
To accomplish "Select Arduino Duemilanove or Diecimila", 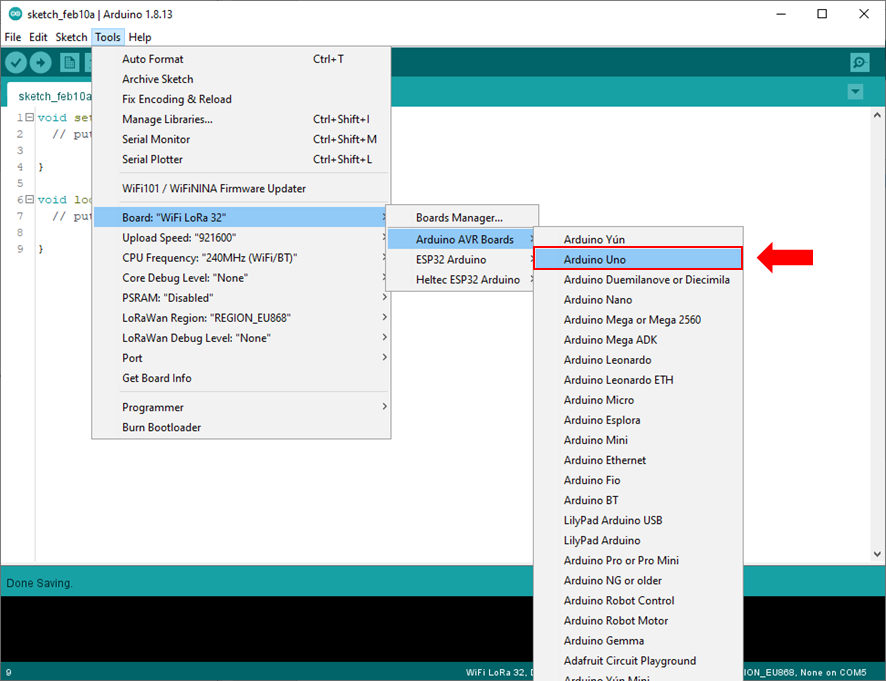I will pyautogui.click(x=638, y=280).
